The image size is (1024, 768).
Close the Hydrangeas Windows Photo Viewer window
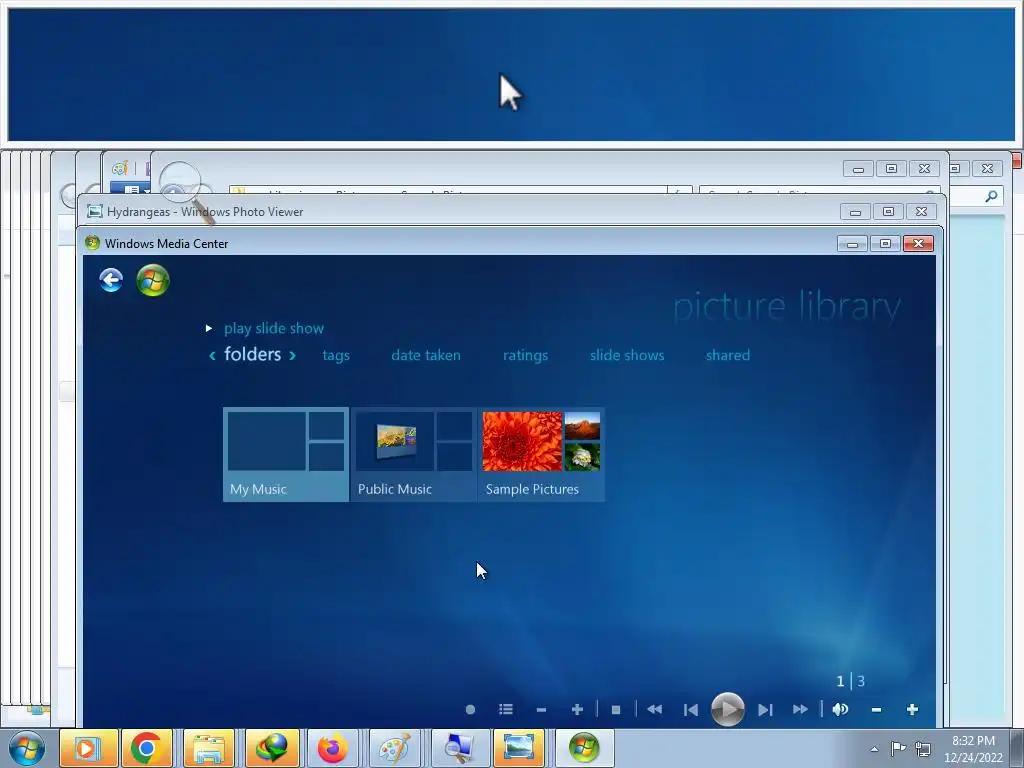(x=921, y=212)
